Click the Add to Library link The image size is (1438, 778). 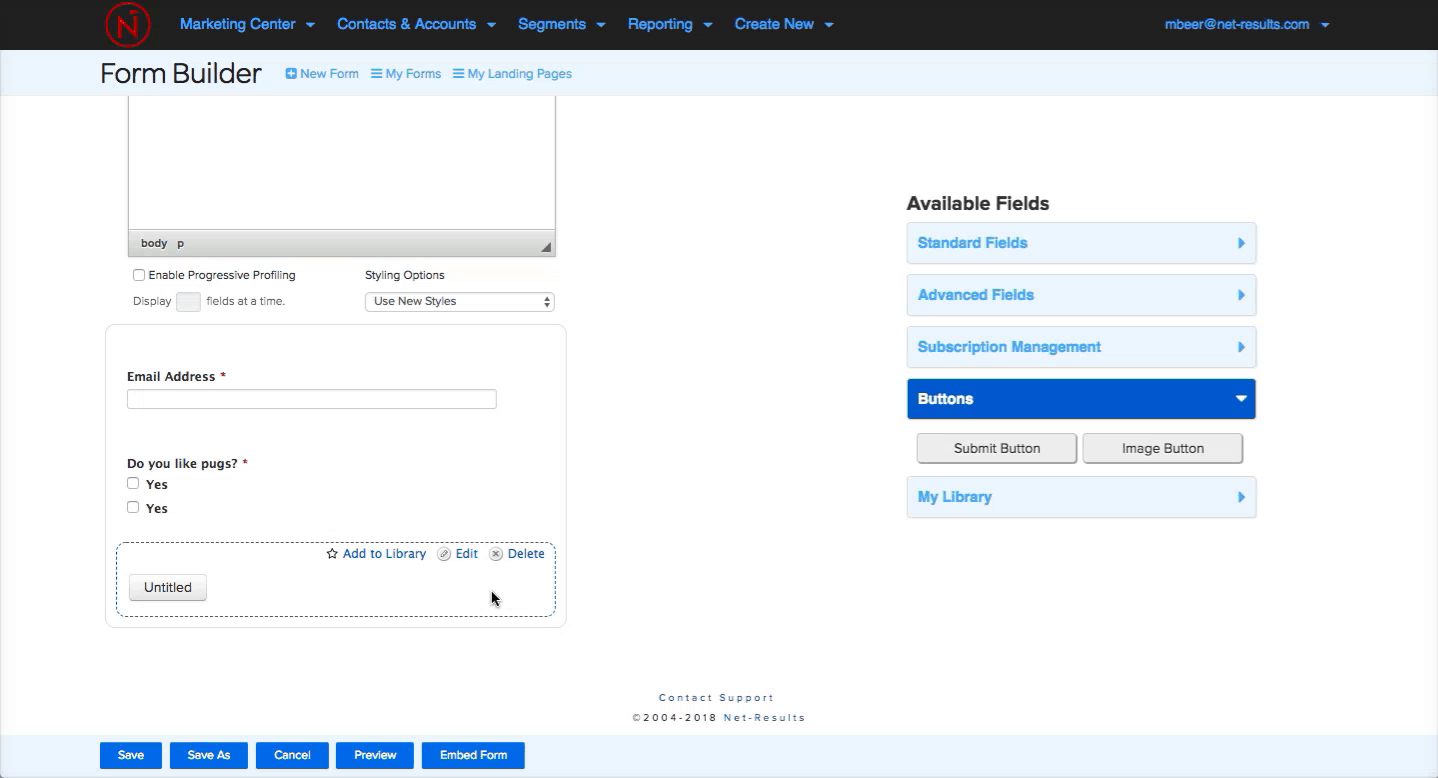[384, 554]
